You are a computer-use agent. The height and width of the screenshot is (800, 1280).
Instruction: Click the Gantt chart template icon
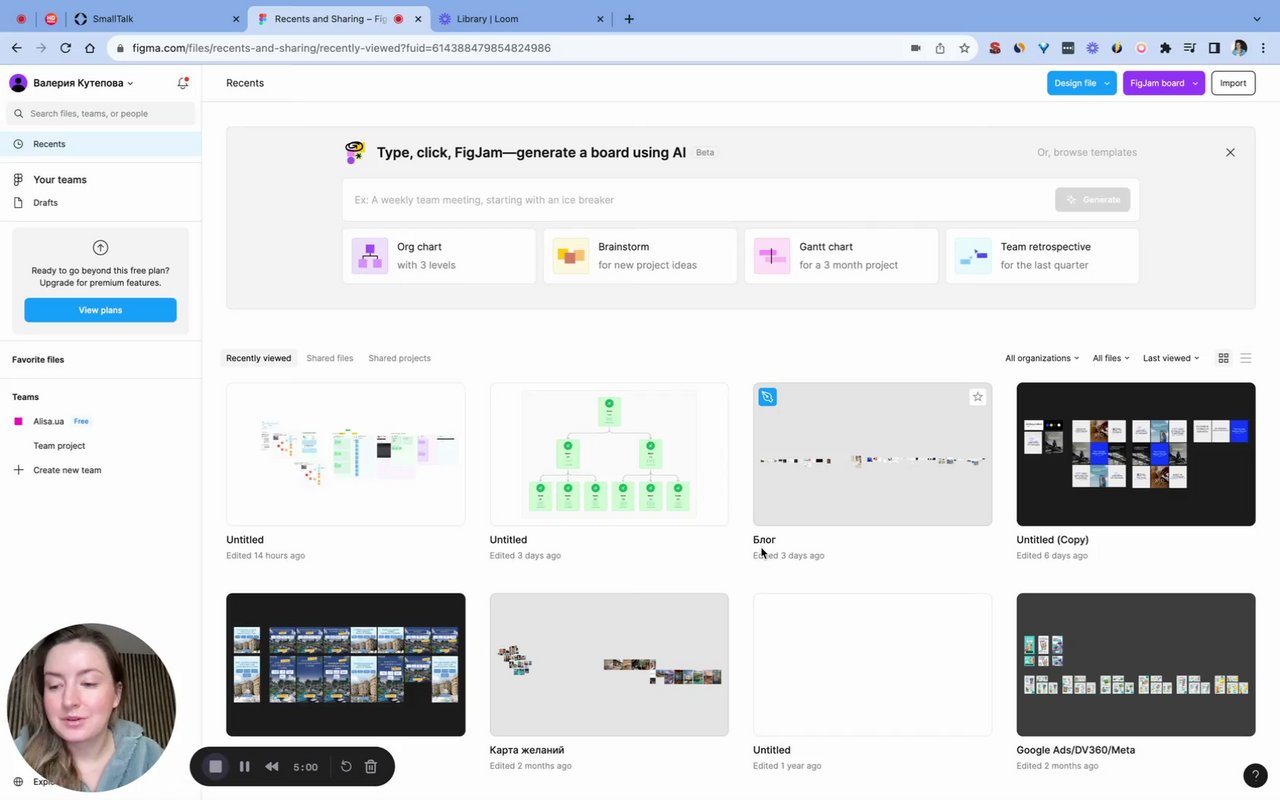(772, 256)
